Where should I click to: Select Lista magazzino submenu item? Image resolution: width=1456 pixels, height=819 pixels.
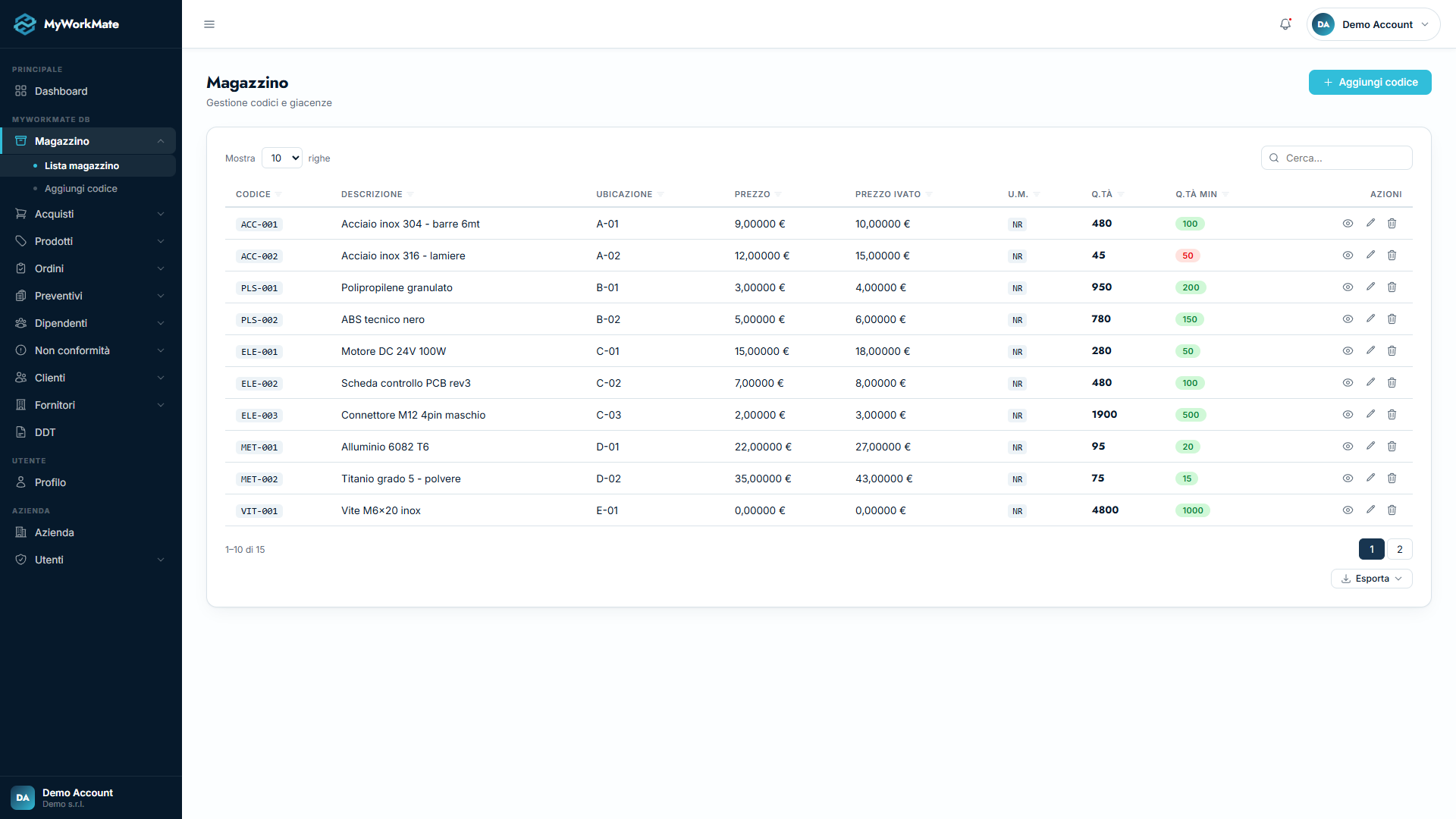[88, 165]
